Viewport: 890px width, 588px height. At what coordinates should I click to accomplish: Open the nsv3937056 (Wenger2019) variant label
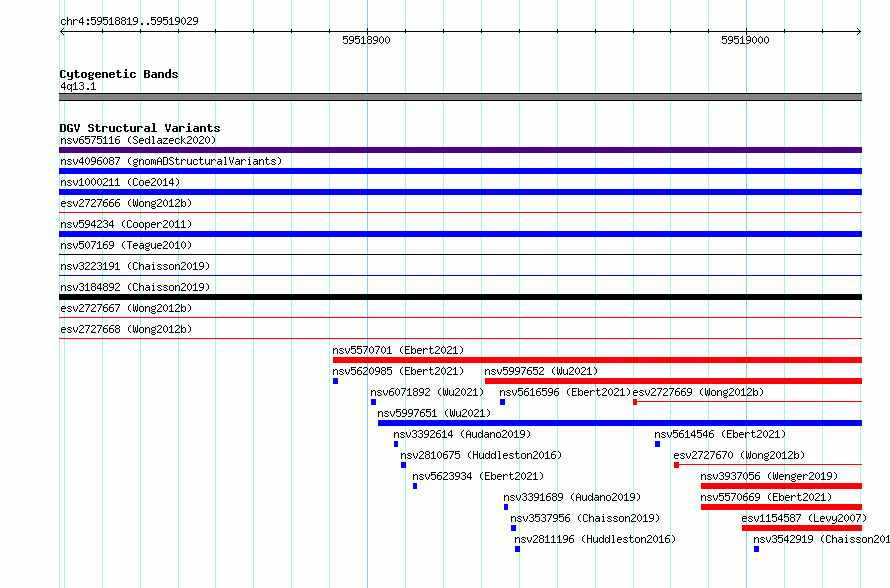(769, 476)
